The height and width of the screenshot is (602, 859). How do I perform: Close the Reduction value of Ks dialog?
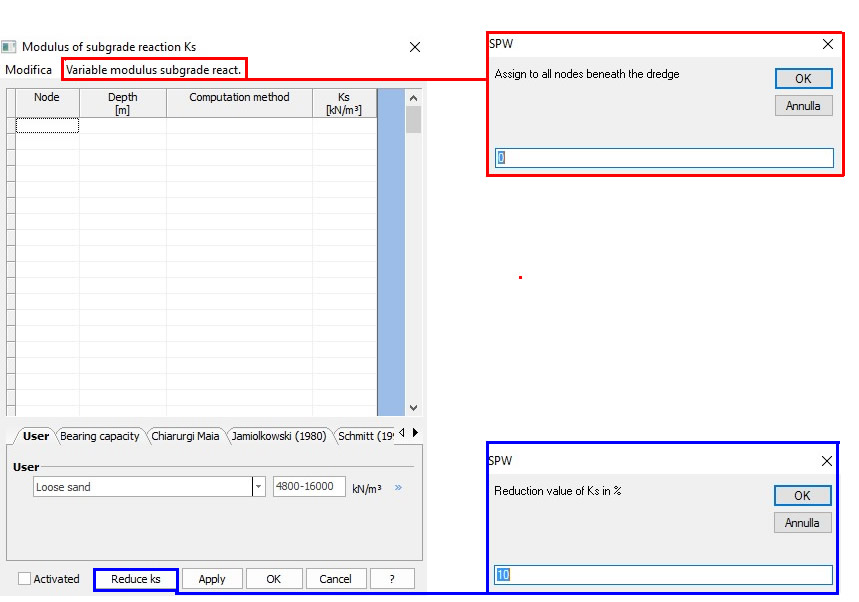pyautogui.click(x=826, y=461)
